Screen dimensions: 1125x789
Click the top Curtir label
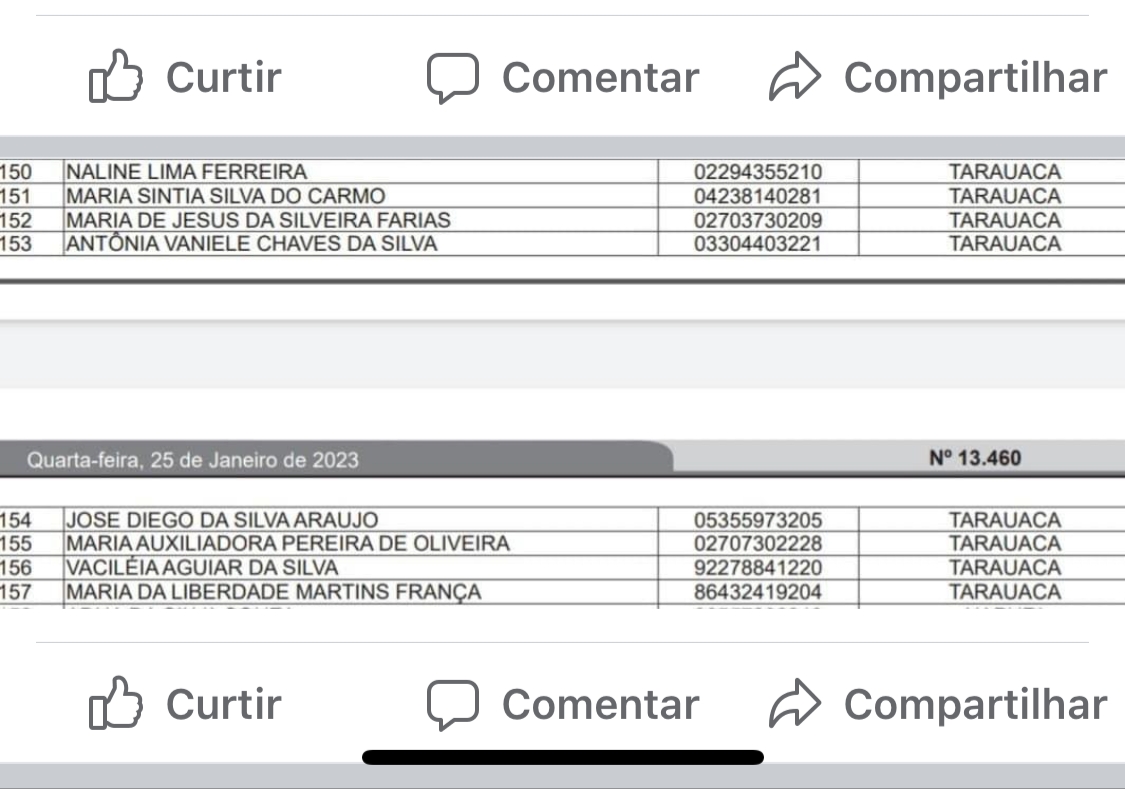coord(224,77)
